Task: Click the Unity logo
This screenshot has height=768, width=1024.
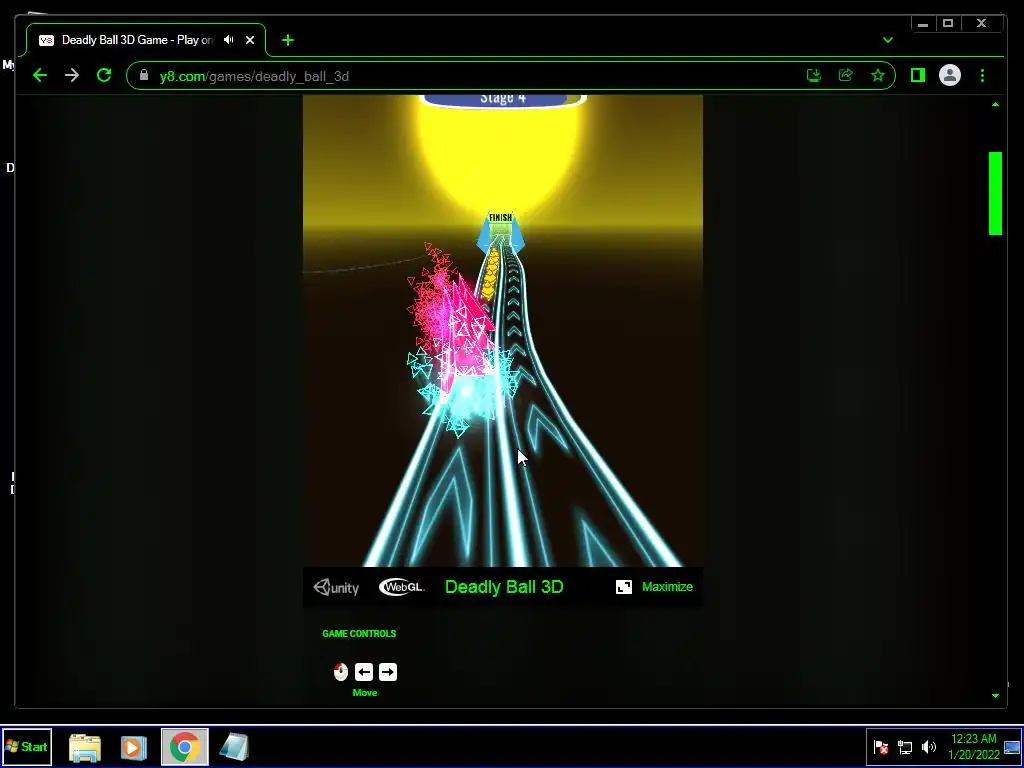Action: click(x=336, y=587)
